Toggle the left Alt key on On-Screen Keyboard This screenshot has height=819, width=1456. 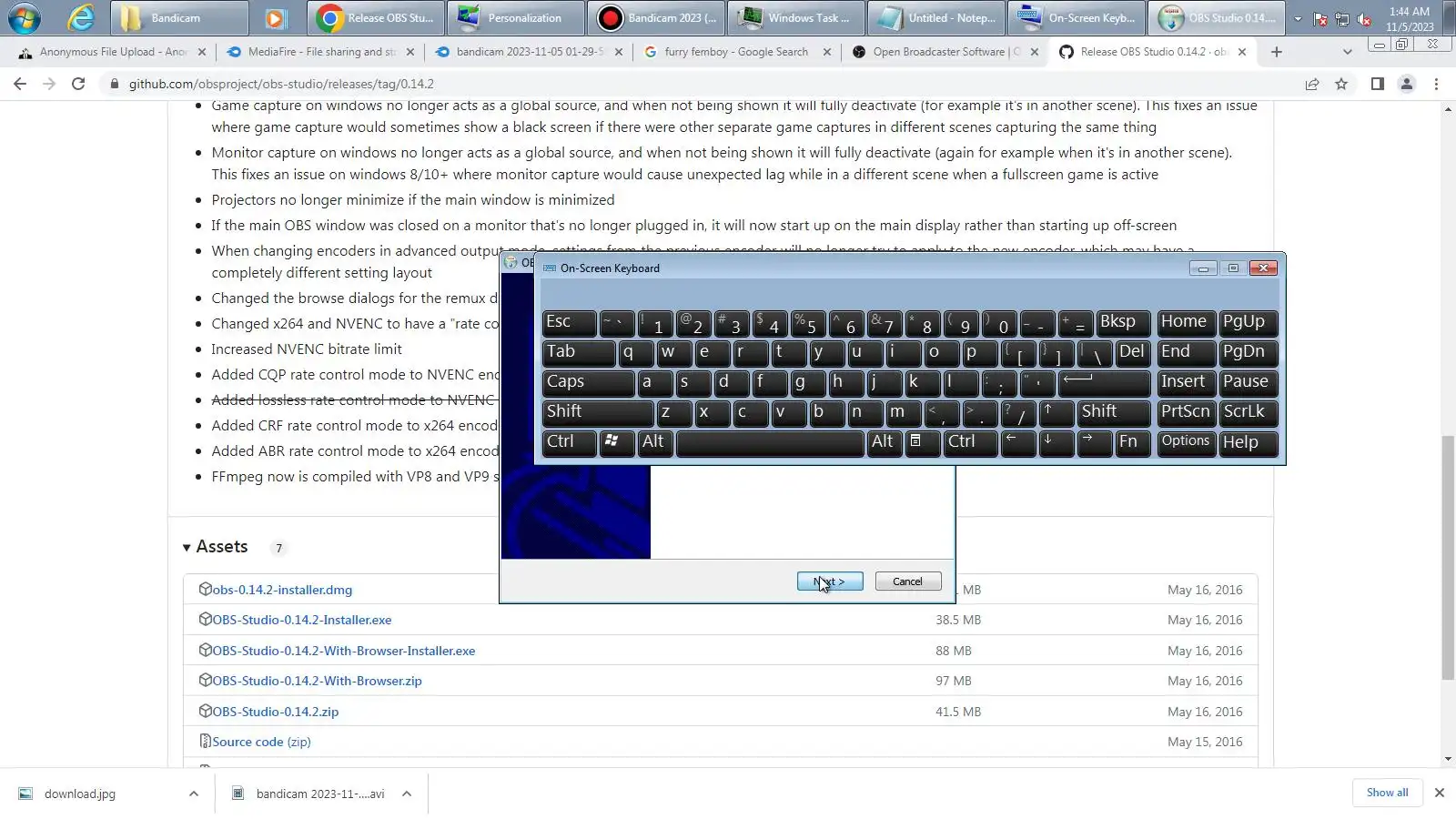point(656,442)
